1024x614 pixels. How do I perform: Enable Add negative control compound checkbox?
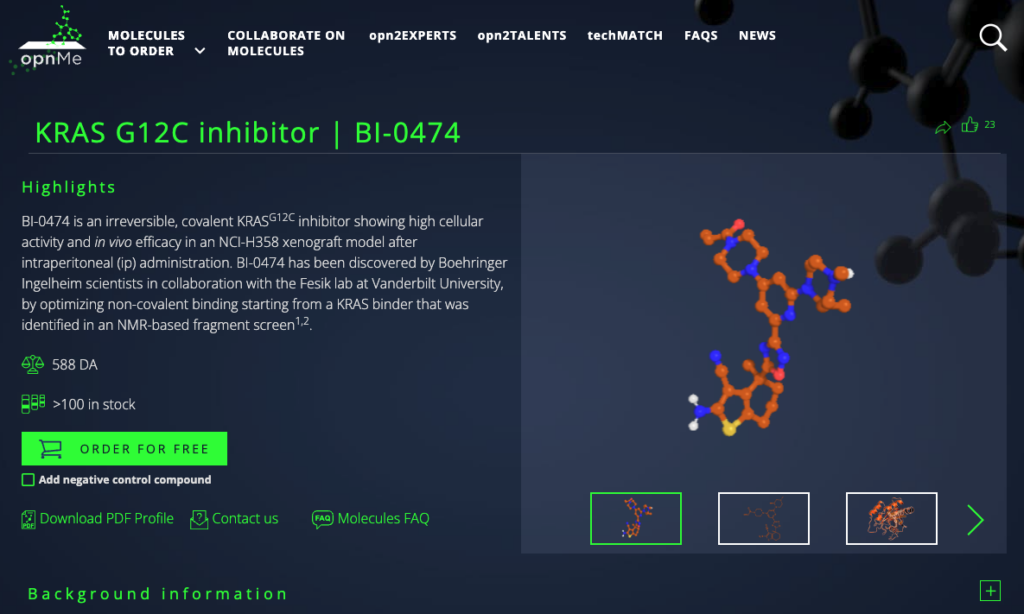point(28,480)
